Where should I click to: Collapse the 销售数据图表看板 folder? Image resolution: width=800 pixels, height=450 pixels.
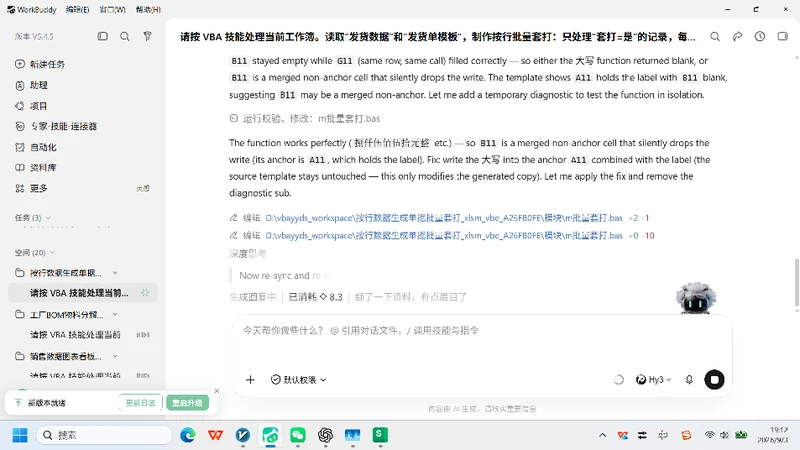click(115, 356)
